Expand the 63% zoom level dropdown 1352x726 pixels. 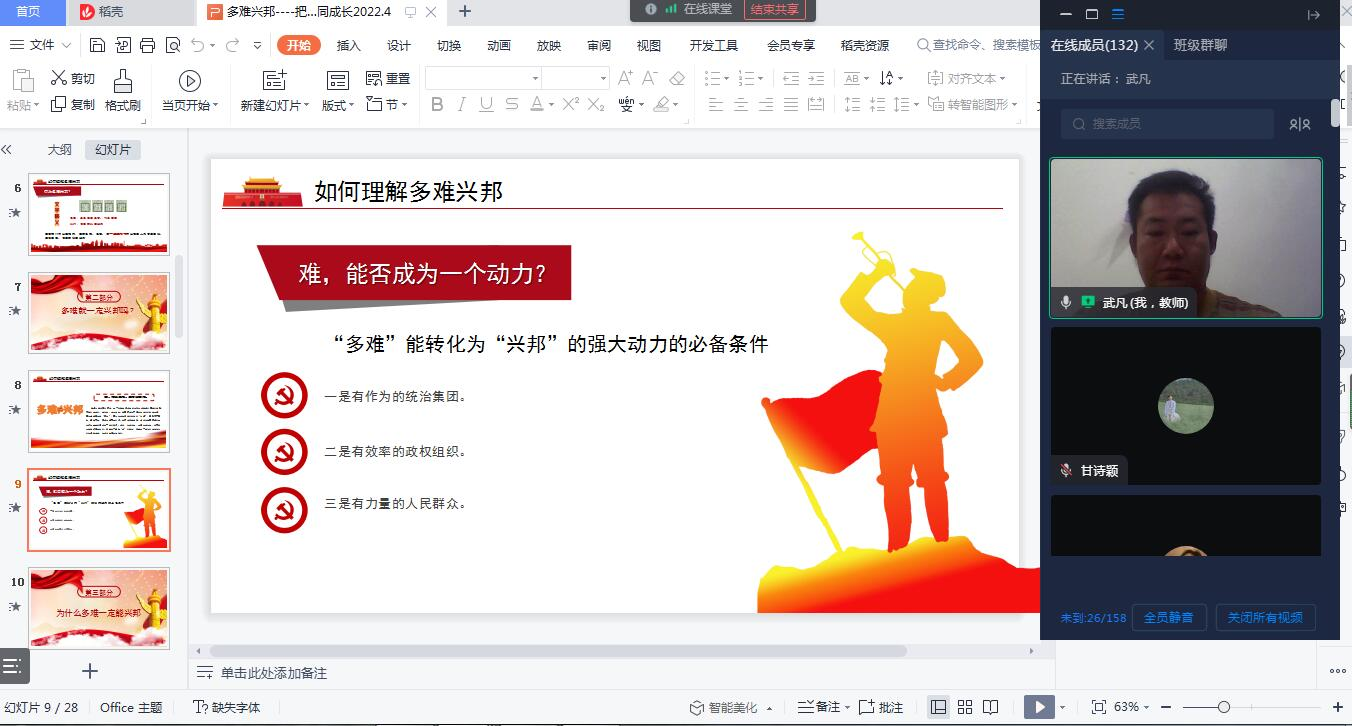(x=1146, y=708)
